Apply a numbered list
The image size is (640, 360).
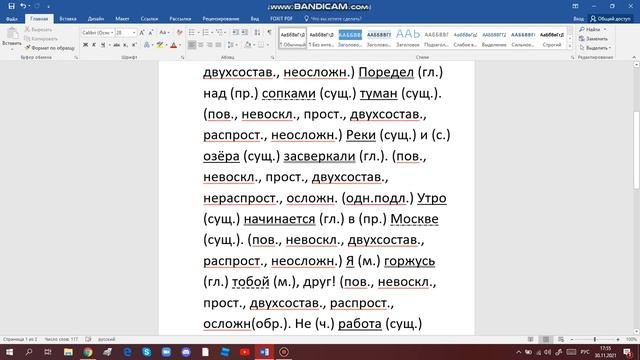(x=205, y=32)
